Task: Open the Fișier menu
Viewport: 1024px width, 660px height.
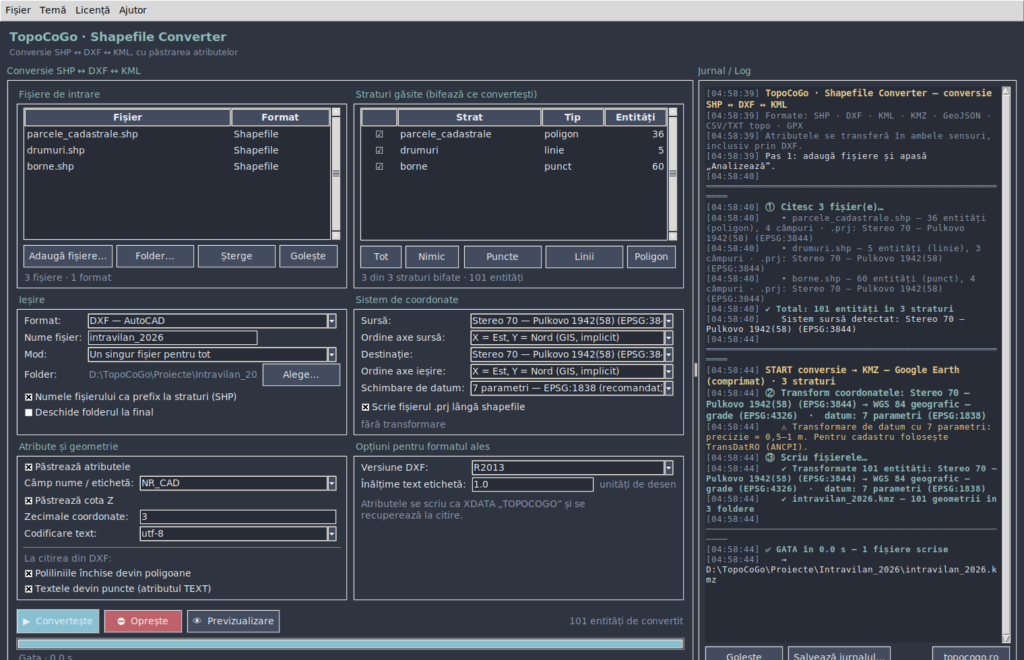Action: pyautogui.click(x=18, y=10)
